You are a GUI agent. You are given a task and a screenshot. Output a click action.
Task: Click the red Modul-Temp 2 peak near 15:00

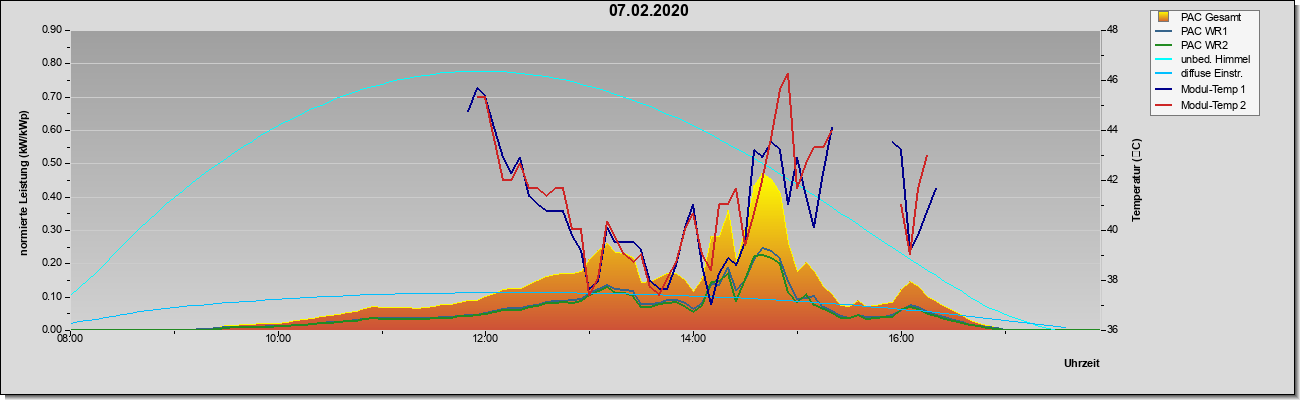(788, 74)
